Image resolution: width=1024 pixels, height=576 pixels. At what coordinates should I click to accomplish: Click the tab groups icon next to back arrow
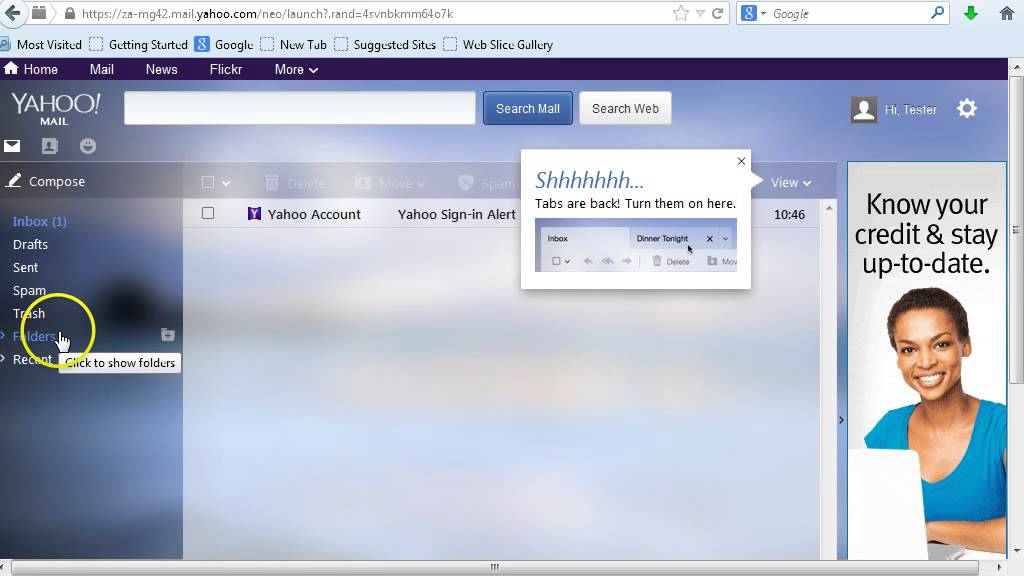pos(39,12)
